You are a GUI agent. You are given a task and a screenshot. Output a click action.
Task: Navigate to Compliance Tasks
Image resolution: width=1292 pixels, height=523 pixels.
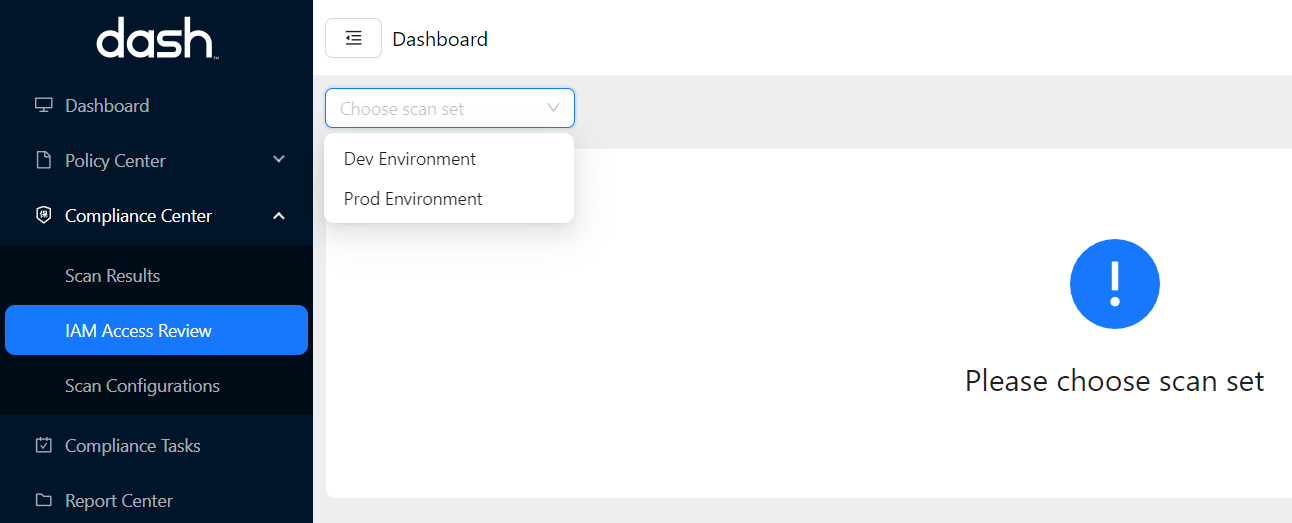click(x=132, y=445)
